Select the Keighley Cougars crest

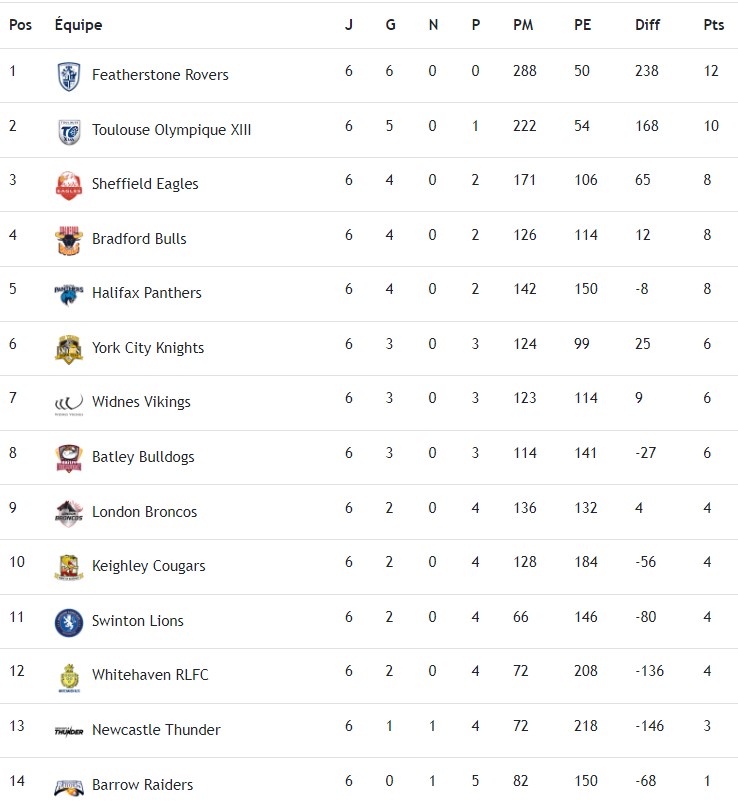click(x=68, y=567)
